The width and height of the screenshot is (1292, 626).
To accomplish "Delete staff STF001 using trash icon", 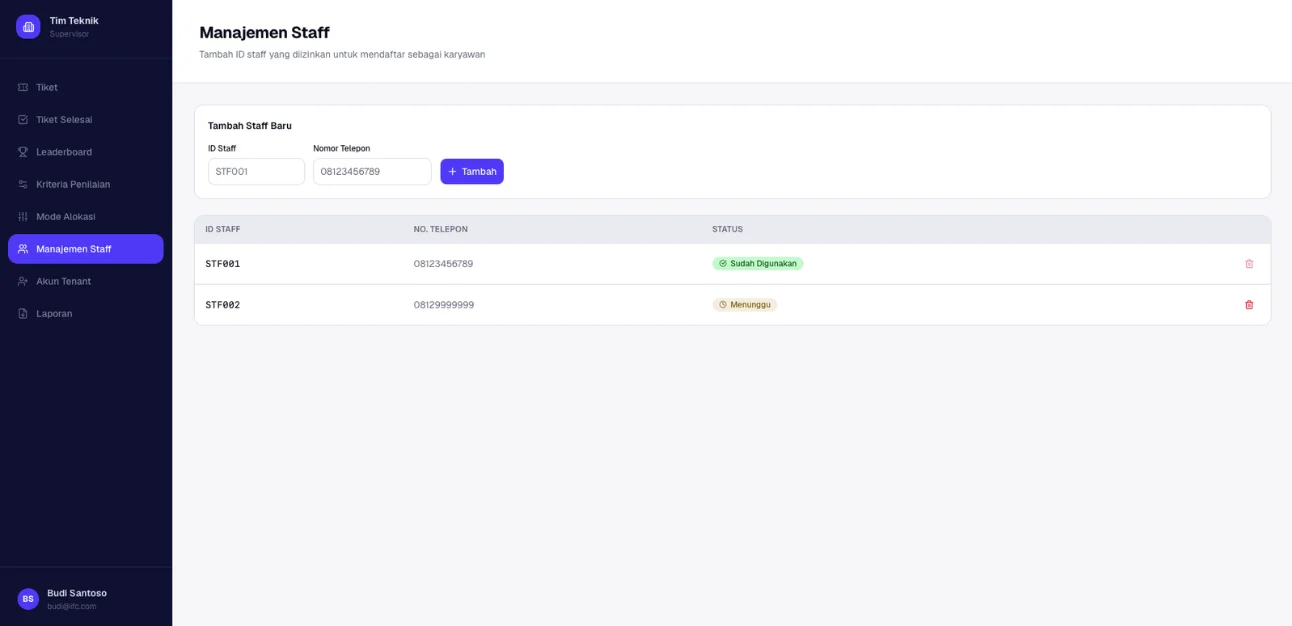I will pyautogui.click(x=1249, y=264).
